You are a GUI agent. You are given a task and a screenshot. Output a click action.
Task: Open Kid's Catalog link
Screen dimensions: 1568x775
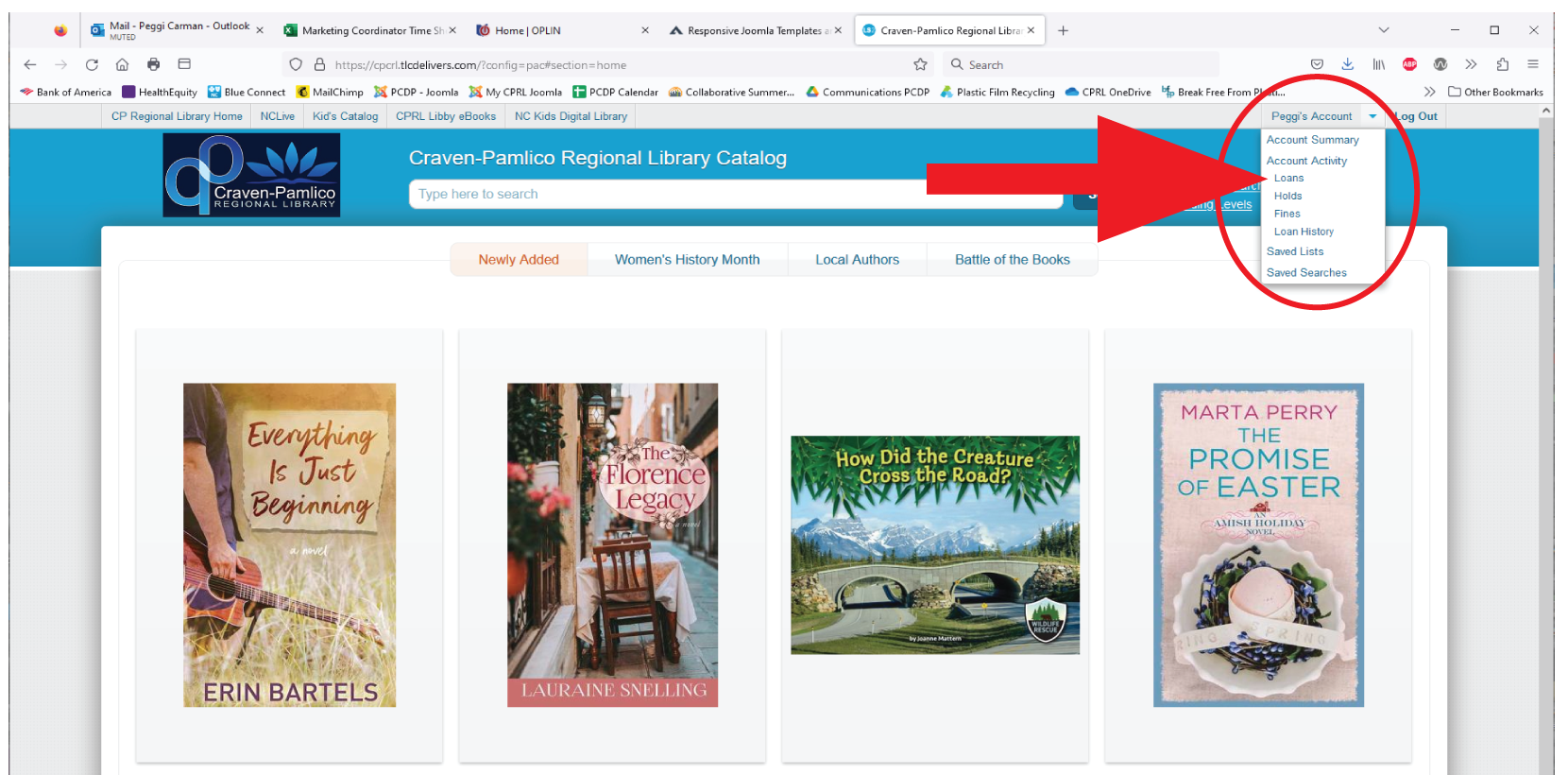(345, 116)
